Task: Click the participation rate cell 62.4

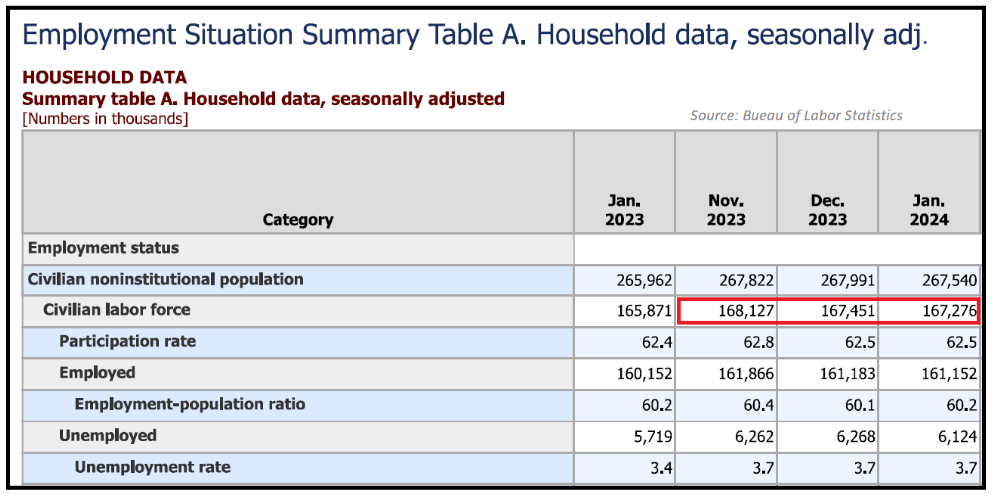Action: click(x=657, y=343)
